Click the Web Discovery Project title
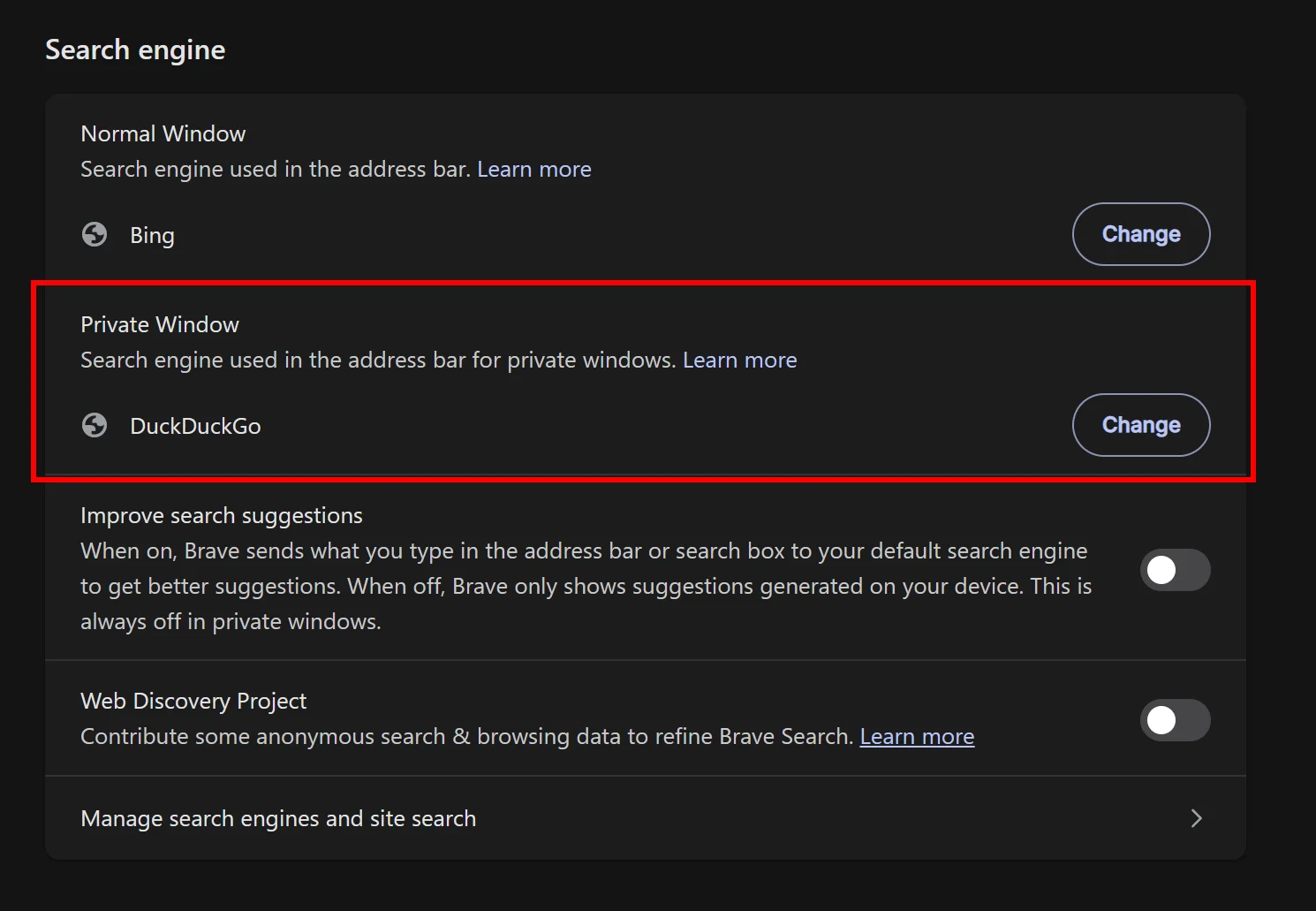The width and height of the screenshot is (1316, 911). [193, 701]
